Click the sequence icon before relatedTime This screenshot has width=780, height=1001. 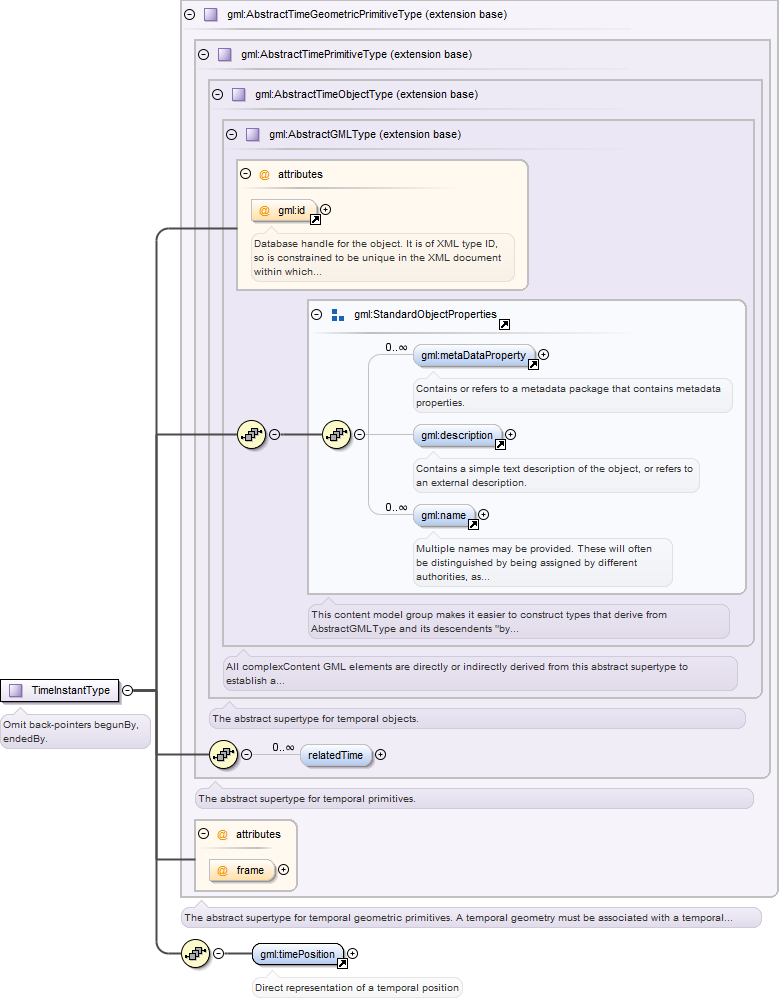pos(223,755)
